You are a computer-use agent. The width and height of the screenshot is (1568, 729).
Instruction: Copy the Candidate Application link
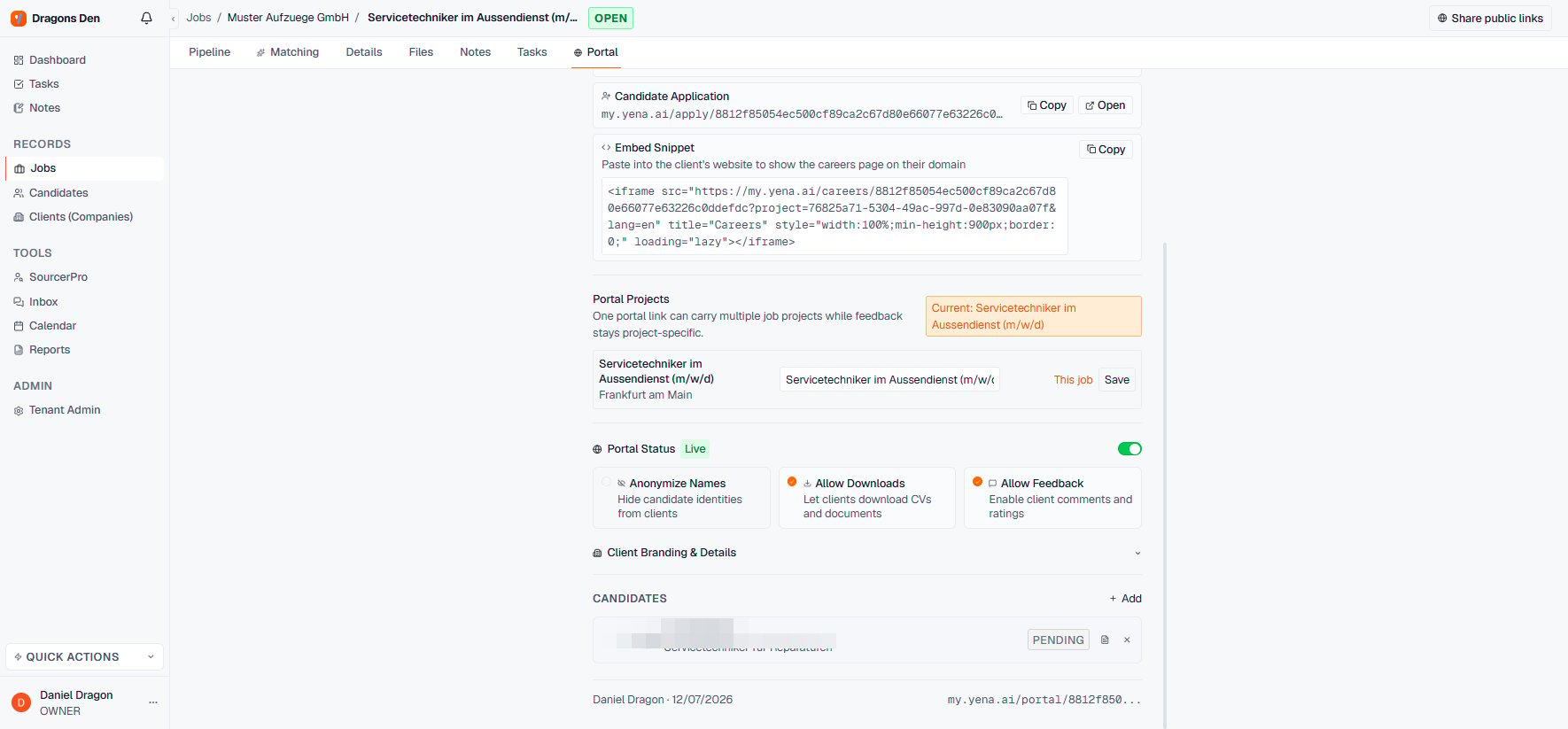[1047, 105]
